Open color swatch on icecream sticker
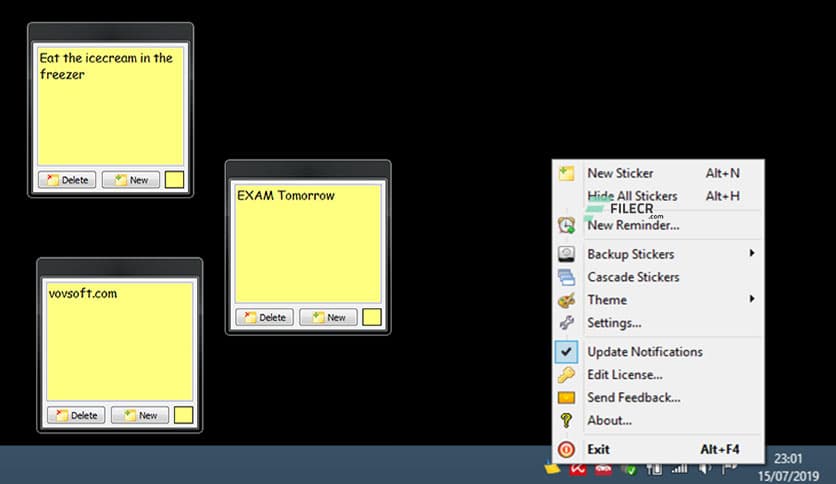 tap(174, 180)
